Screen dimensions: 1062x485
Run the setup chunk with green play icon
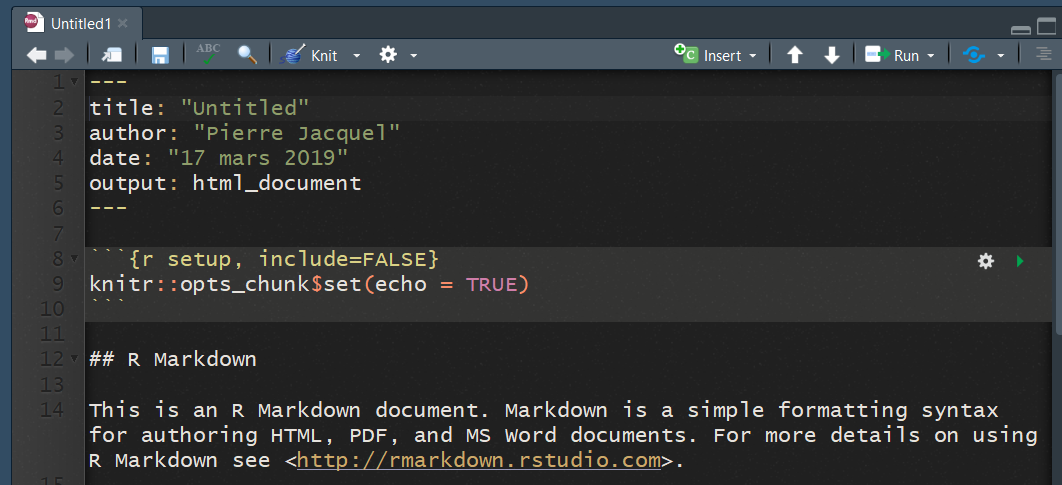[1020, 261]
